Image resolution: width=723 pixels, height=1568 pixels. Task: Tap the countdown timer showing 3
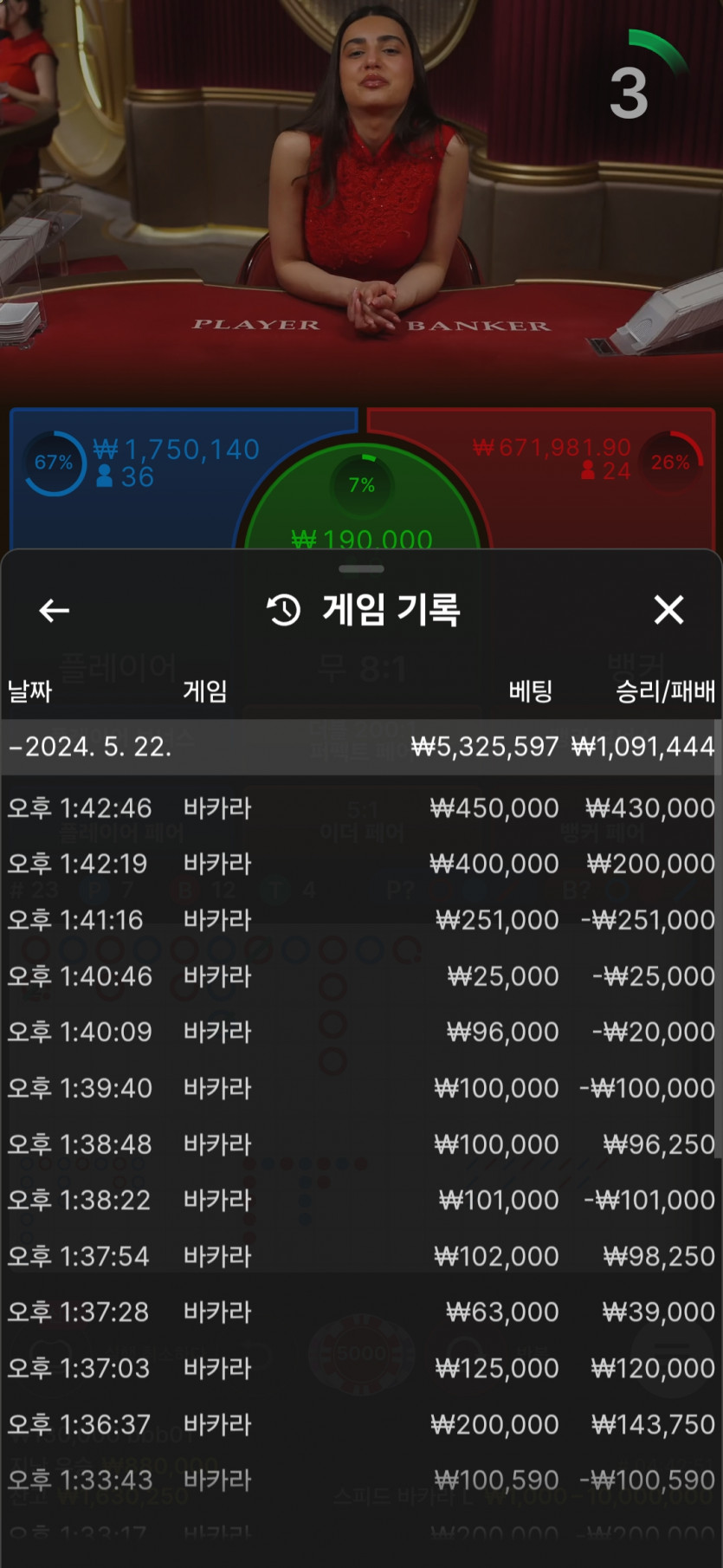[x=629, y=93]
